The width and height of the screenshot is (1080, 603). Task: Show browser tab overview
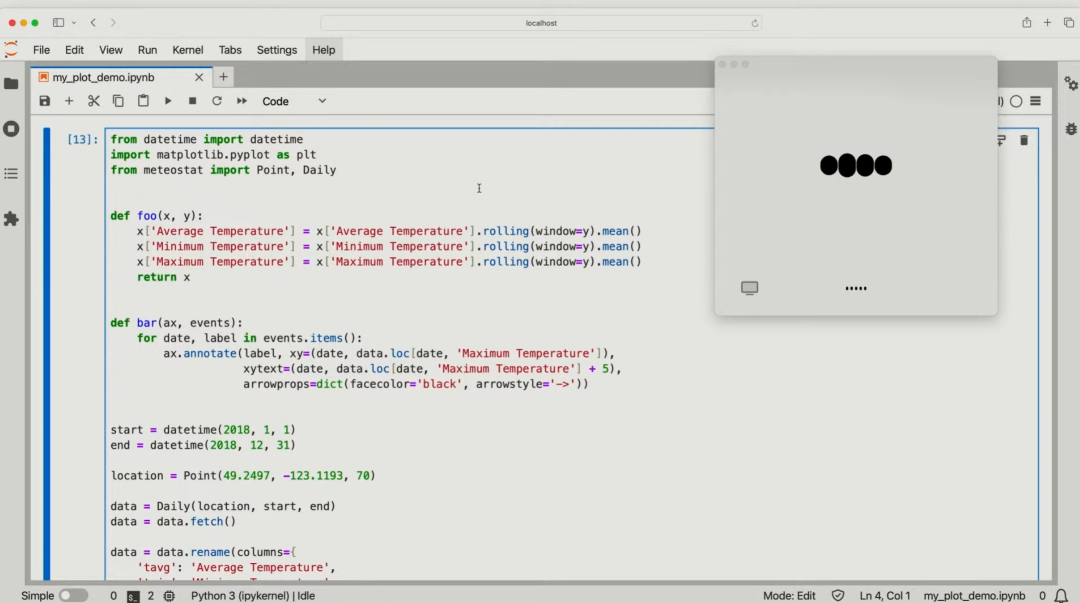coord(1068,23)
